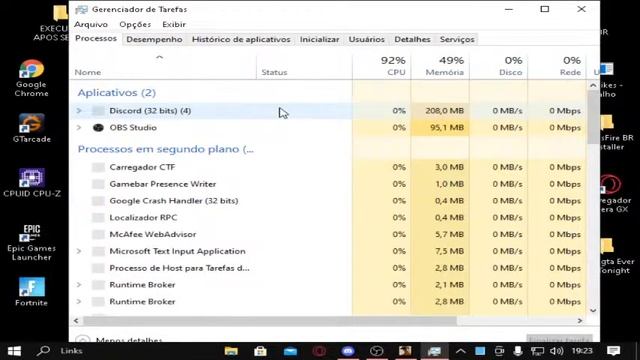Show hidden system tray icons
Viewport: 640px width, 360px height.
click(x=460, y=351)
